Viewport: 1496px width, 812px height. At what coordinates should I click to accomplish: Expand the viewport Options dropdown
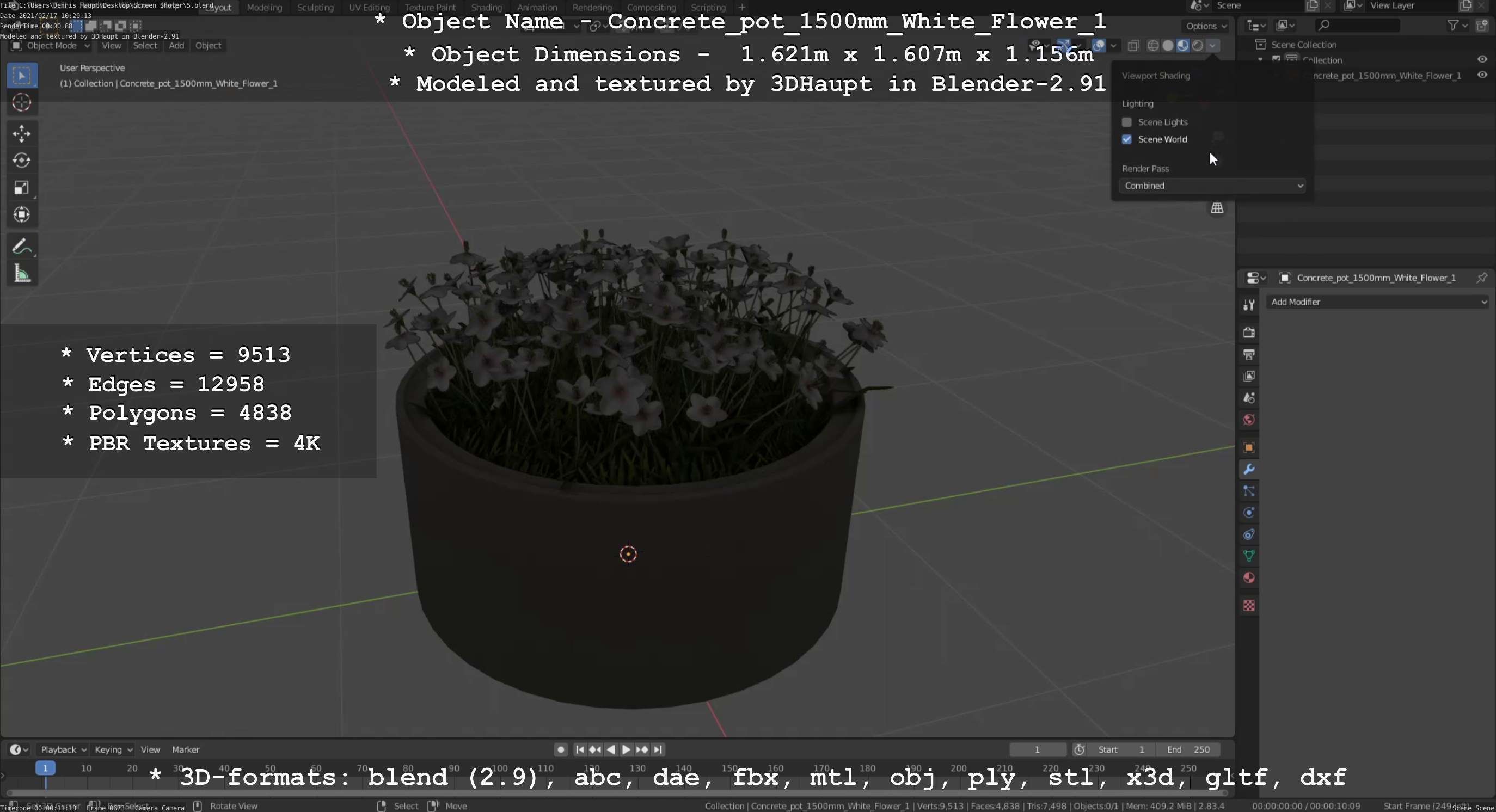coord(1206,26)
